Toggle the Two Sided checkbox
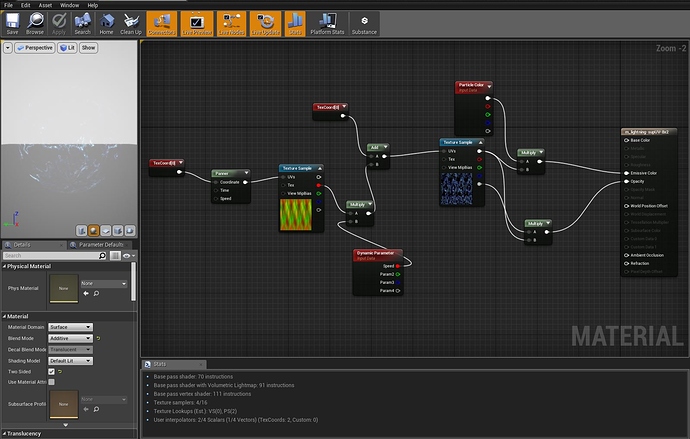690x439 pixels. pyautogui.click(x=51, y=372)
